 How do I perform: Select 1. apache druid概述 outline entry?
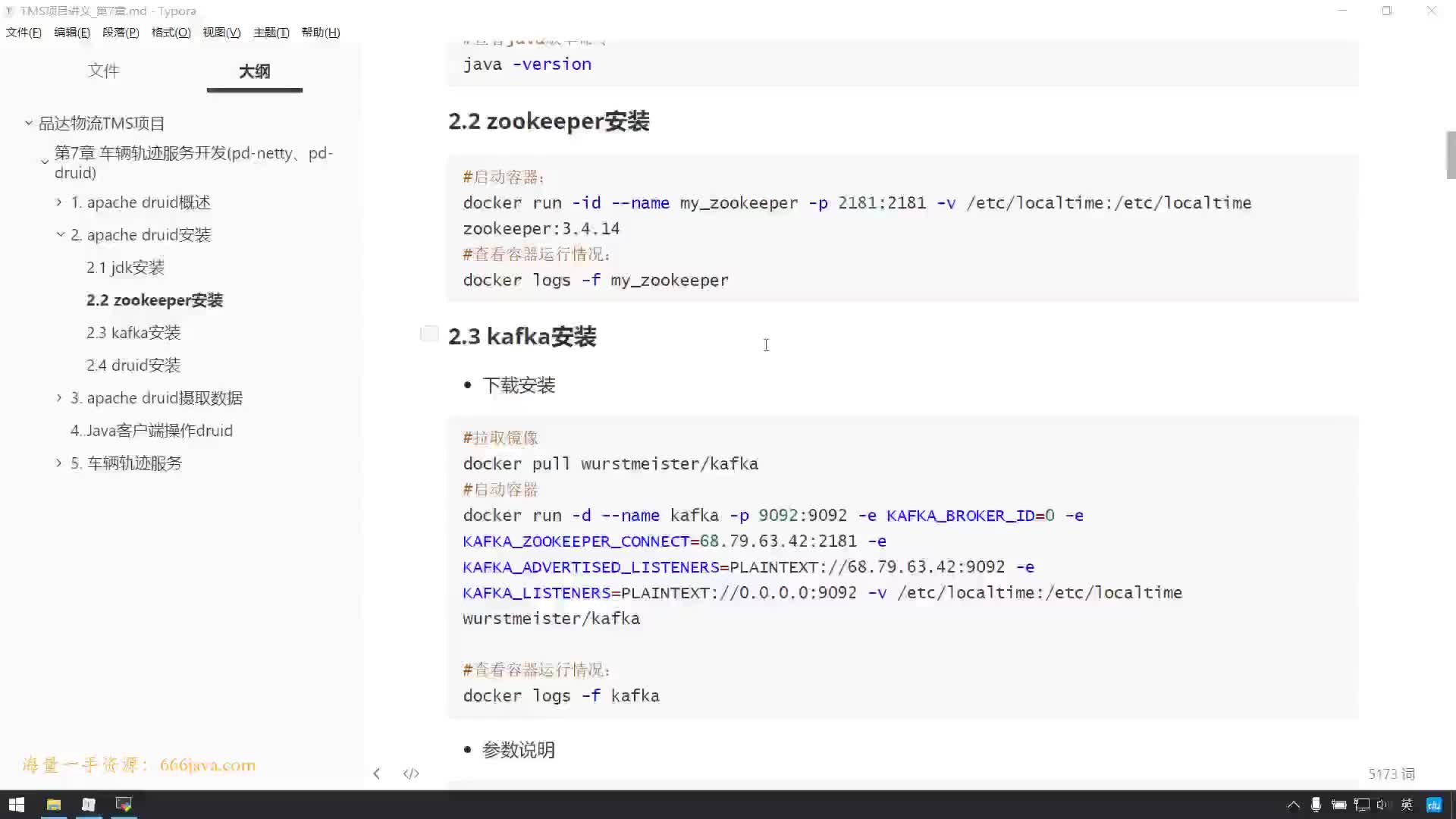[x=141, y=202]
